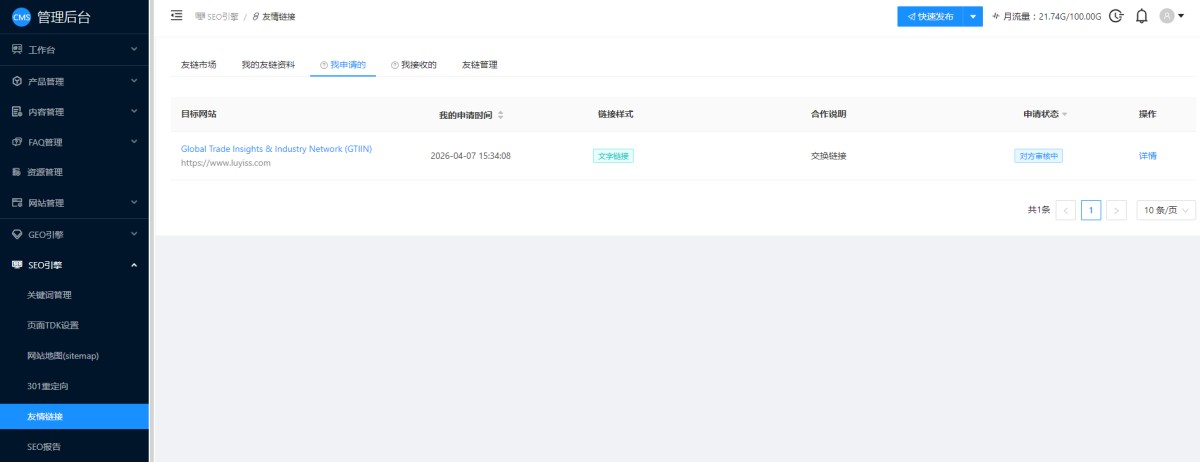Open the 快速发布 dropdown arrow
Viewport: 1200px width, 462px height.
coord(973,16)
